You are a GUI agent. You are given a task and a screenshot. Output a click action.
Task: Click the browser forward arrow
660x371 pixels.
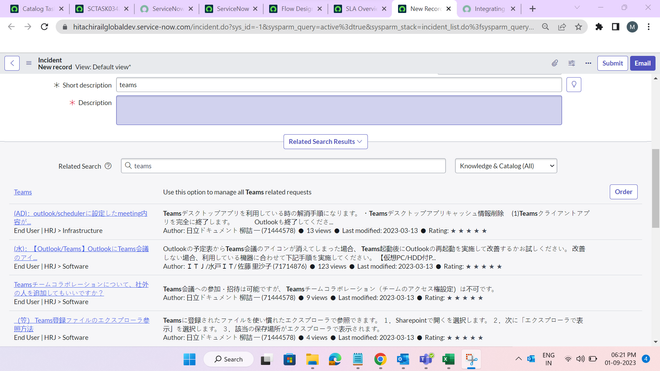click(28, 27)
